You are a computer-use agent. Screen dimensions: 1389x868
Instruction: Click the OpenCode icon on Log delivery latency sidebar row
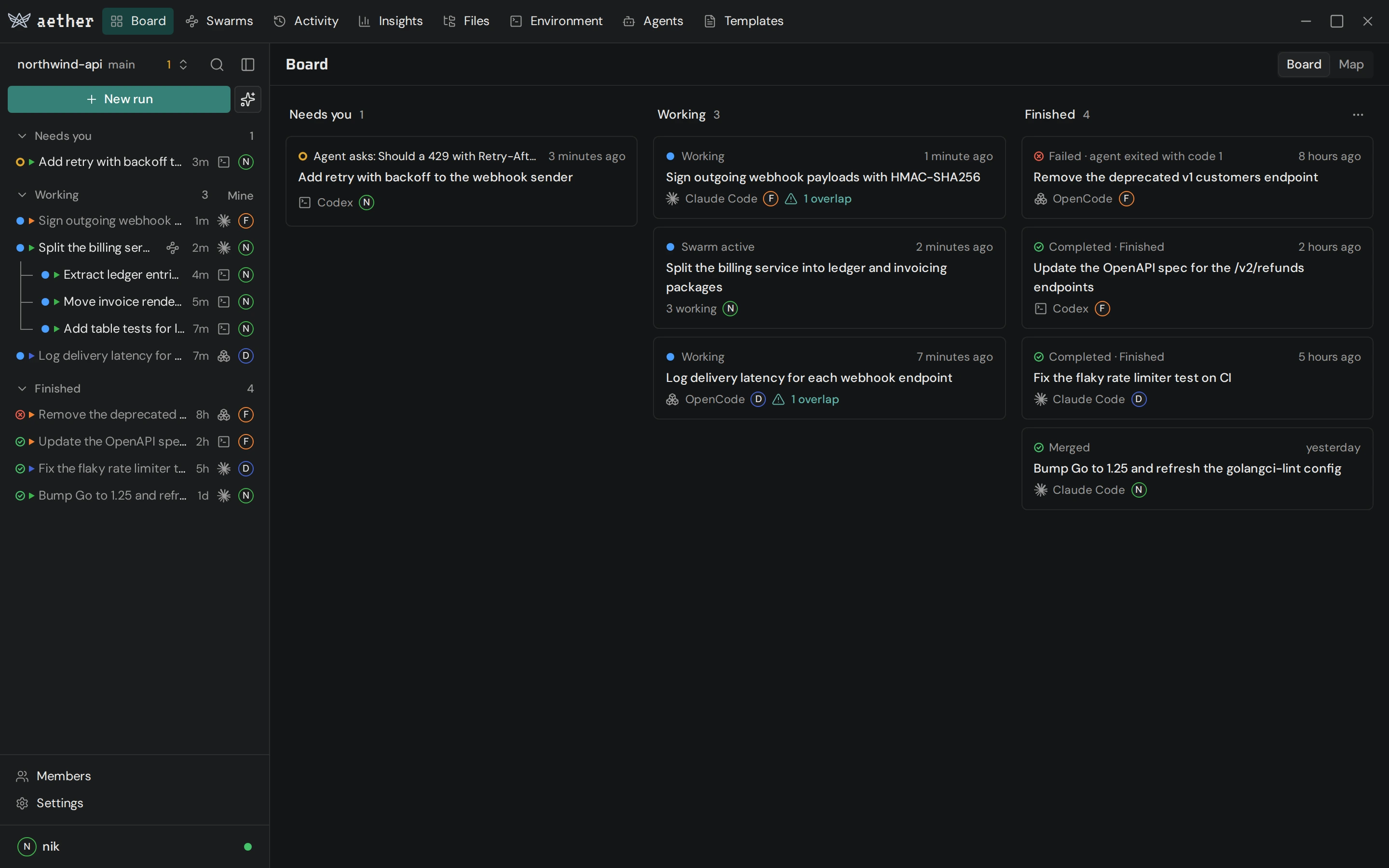click(x=224, y=356)
